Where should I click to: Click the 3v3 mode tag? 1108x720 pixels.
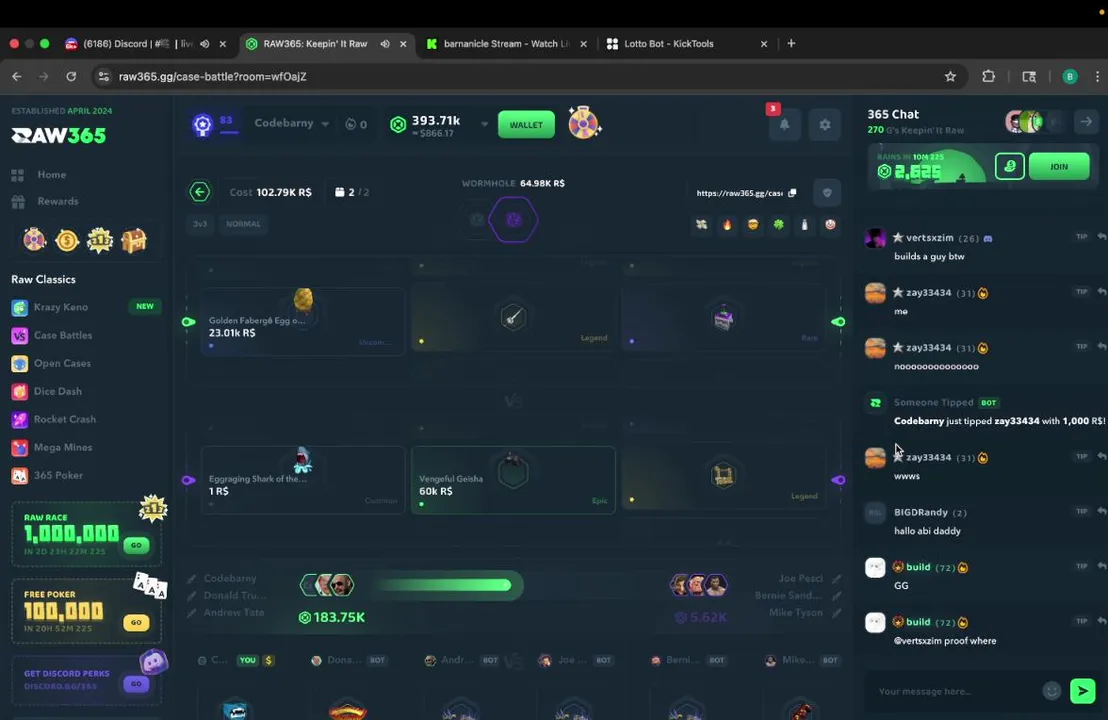tap(200, 224)
